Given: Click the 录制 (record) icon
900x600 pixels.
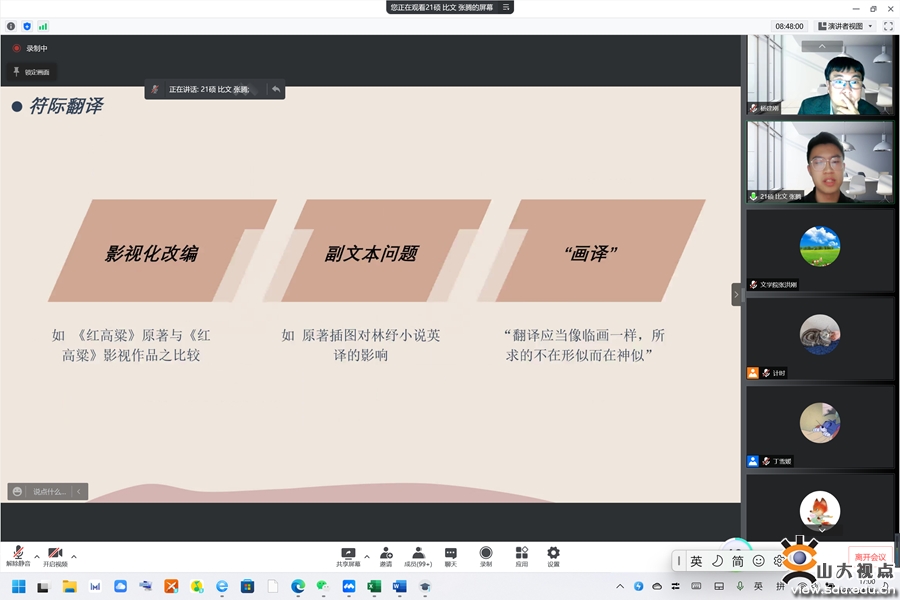Looking at the screenshot, I should [486, 556].
